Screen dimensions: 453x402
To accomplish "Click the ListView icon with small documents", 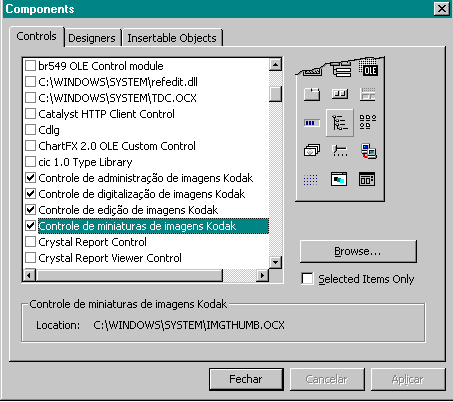I will [368, 122].
